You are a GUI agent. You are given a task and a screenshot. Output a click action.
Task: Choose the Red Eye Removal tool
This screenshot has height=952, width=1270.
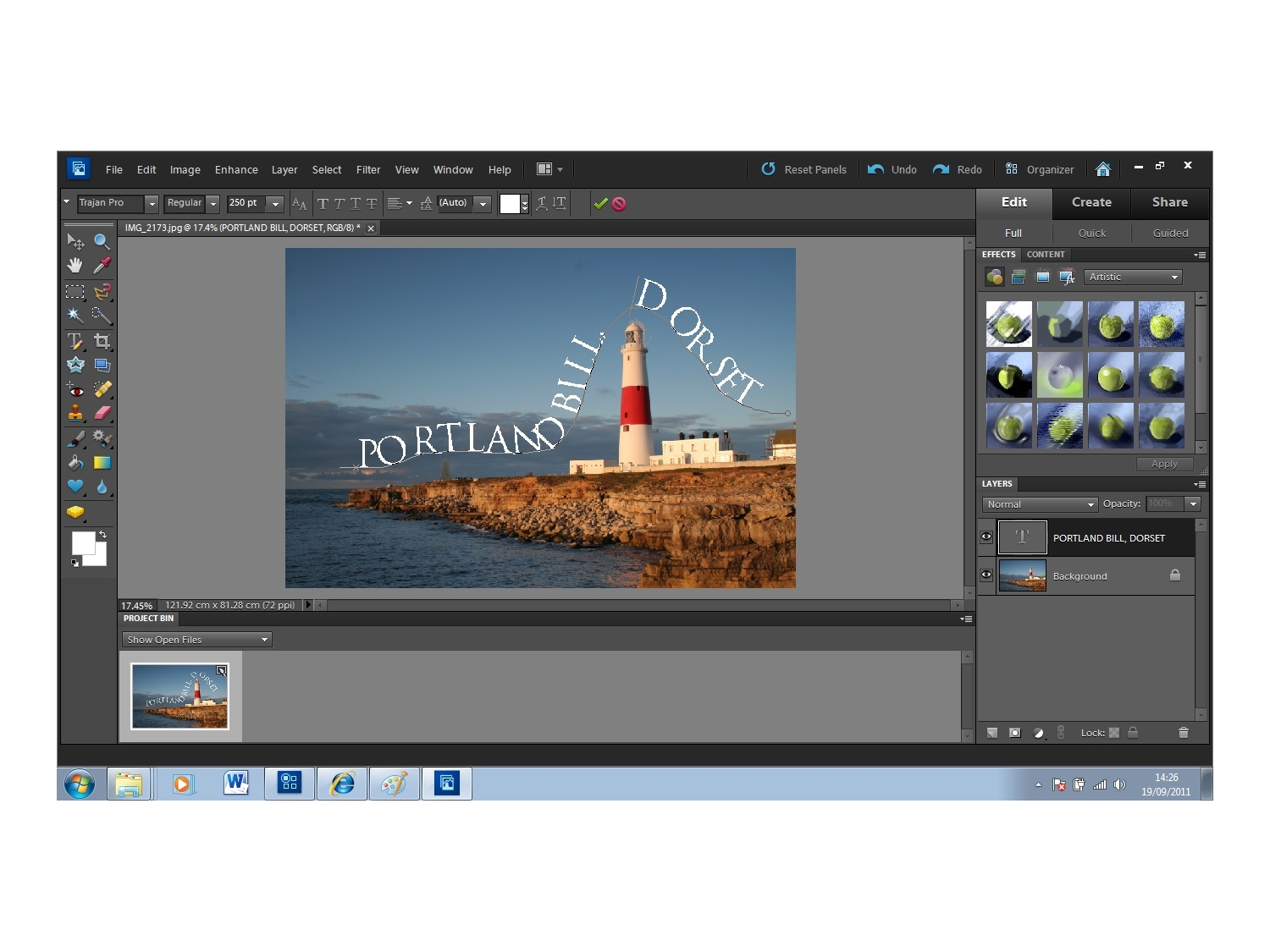coord(75,389)
